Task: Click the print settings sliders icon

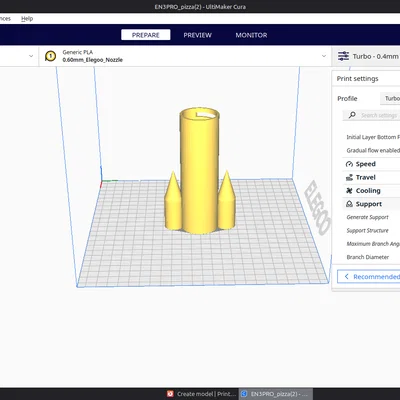Action: click(343, 56)
